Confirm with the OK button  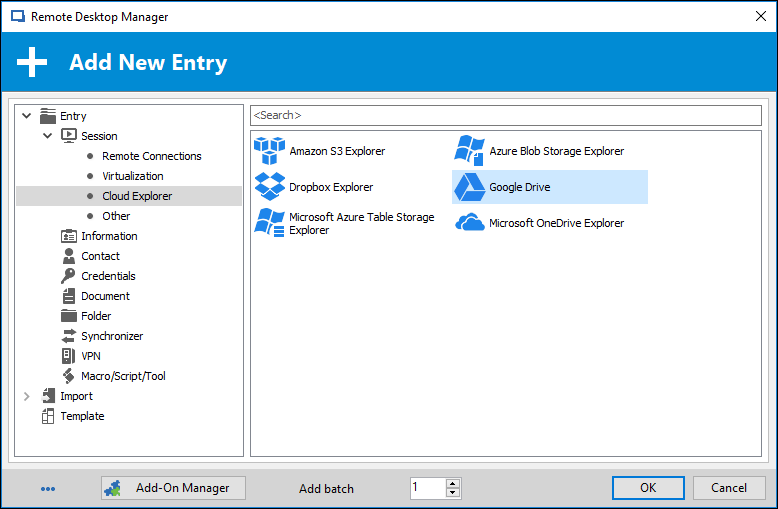[648, 488]
